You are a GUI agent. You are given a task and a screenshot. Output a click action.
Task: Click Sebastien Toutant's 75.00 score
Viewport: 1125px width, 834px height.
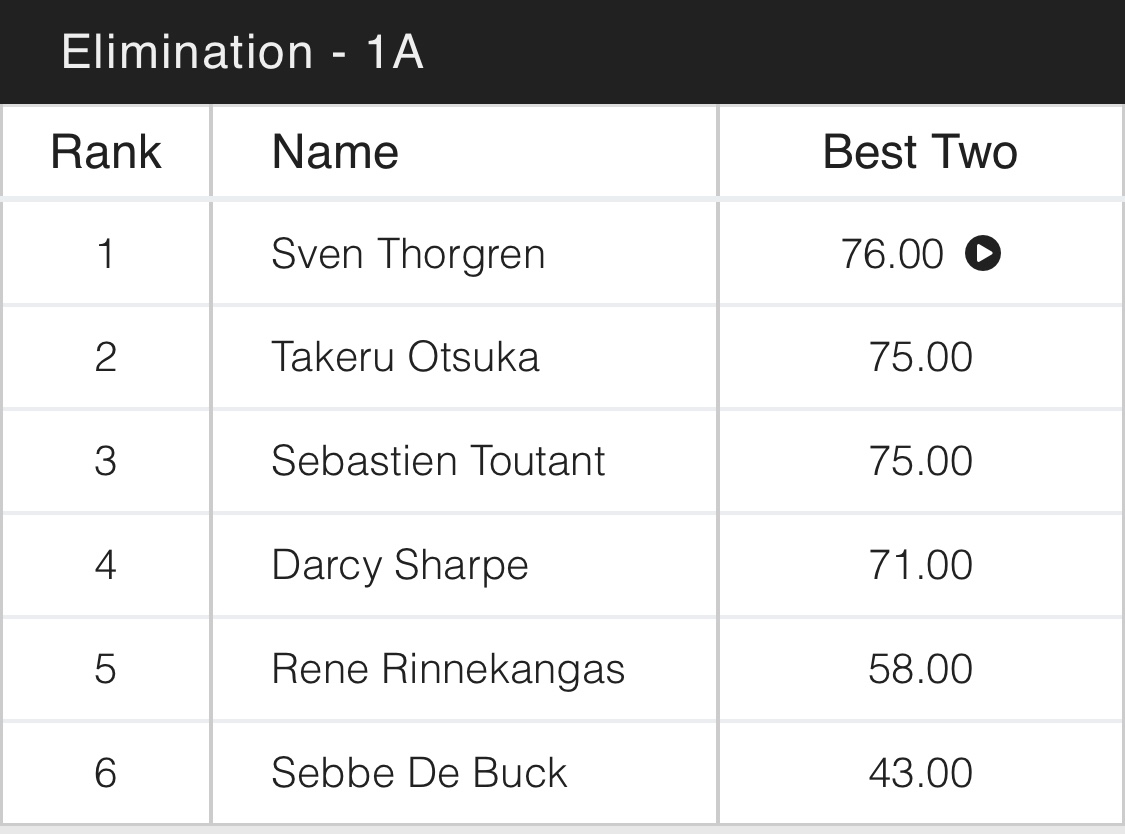click(920, 461)
